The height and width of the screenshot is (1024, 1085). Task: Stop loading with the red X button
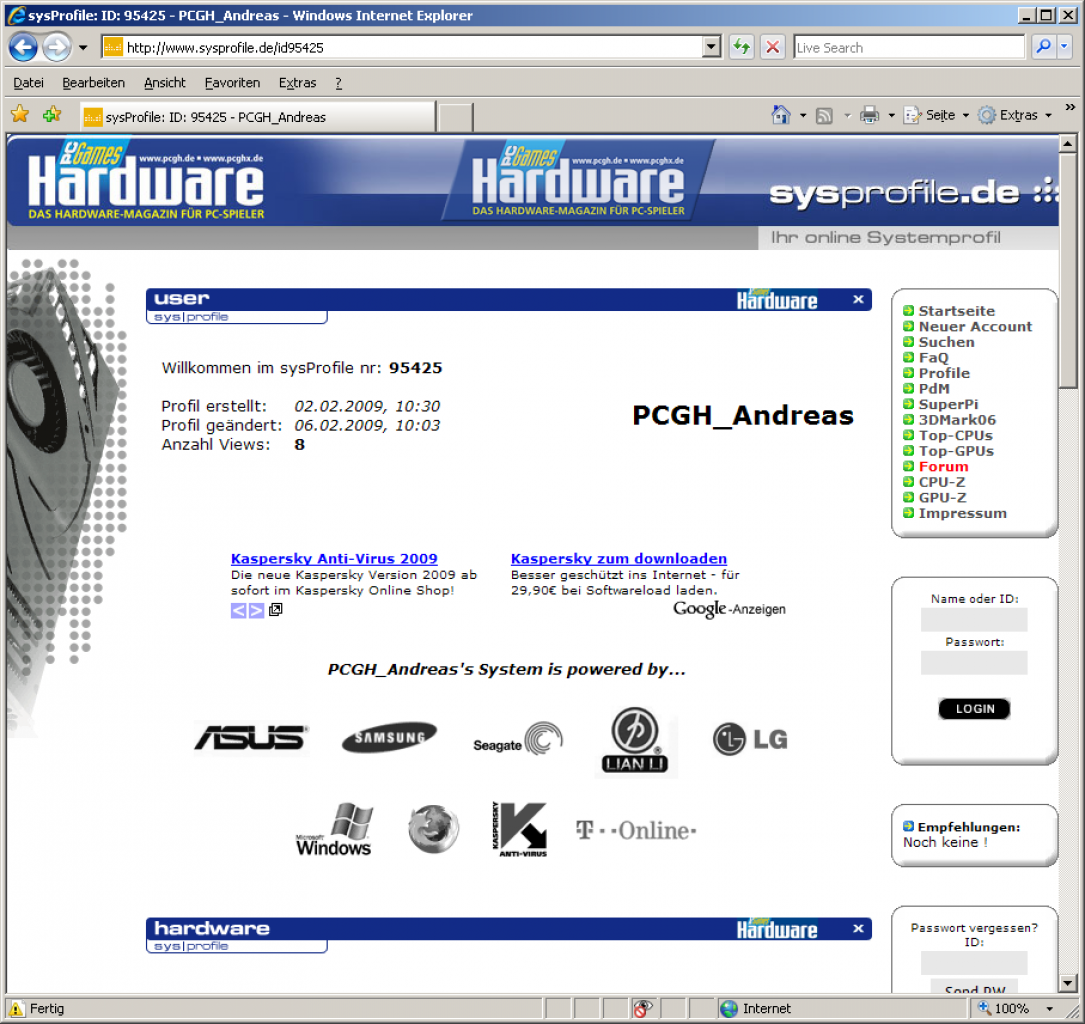[772, 47]
